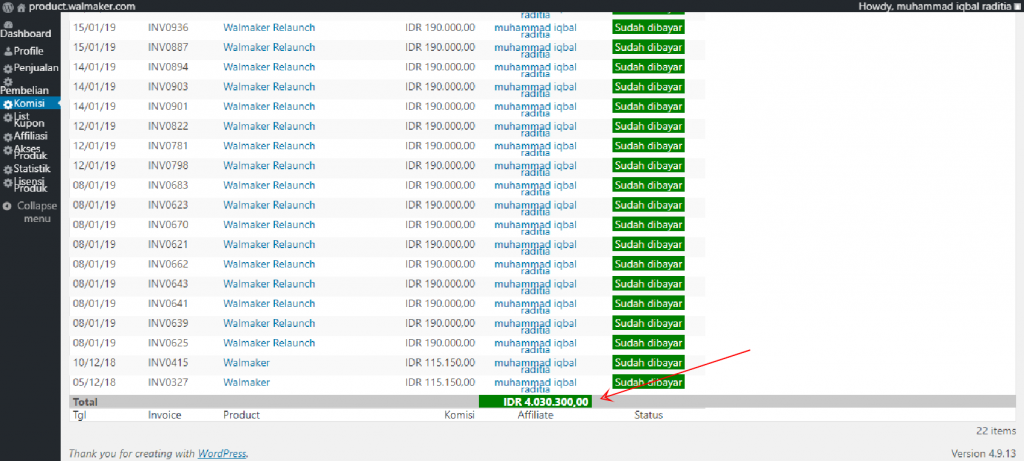Open the WordPress link in the footer
Screen dimensions: 1024x461
222,453
